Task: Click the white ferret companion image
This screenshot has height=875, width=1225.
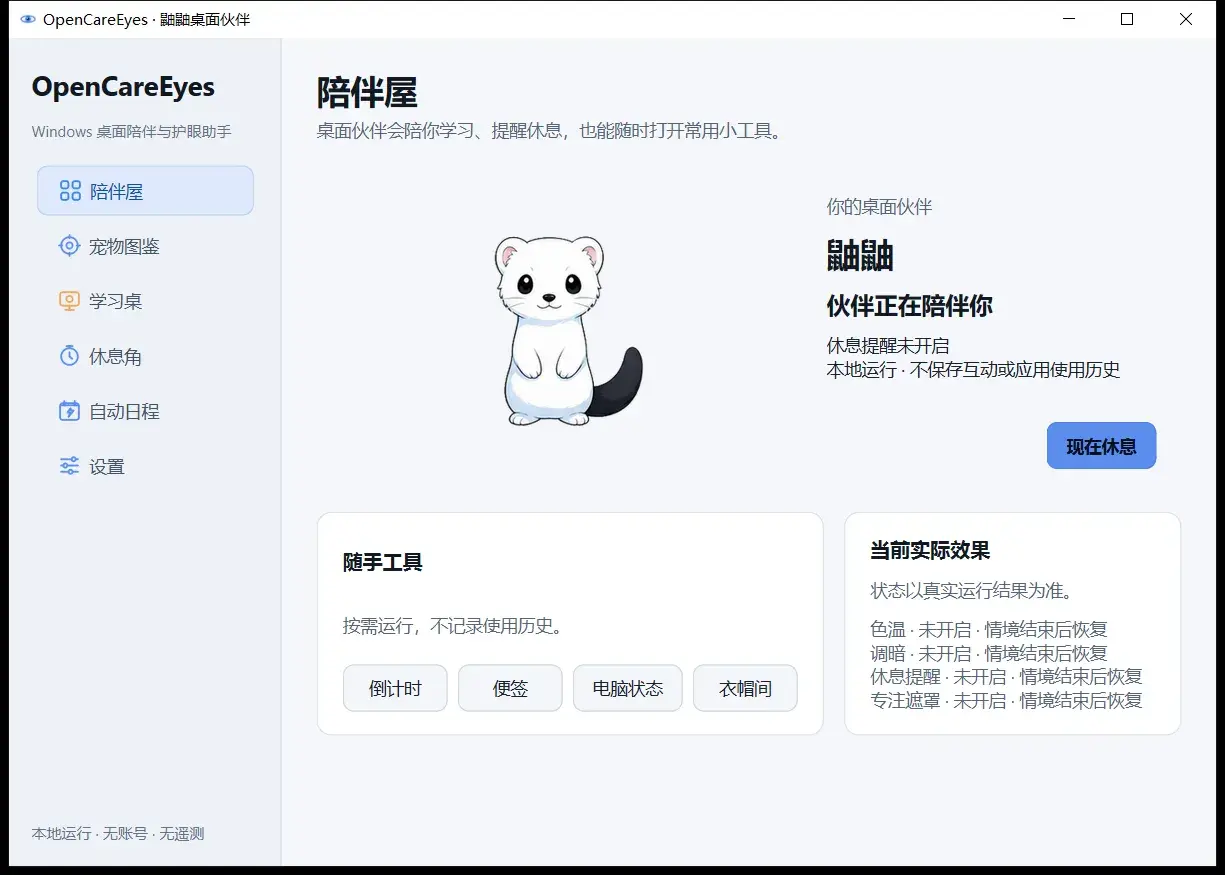Action: click(567, 330)
